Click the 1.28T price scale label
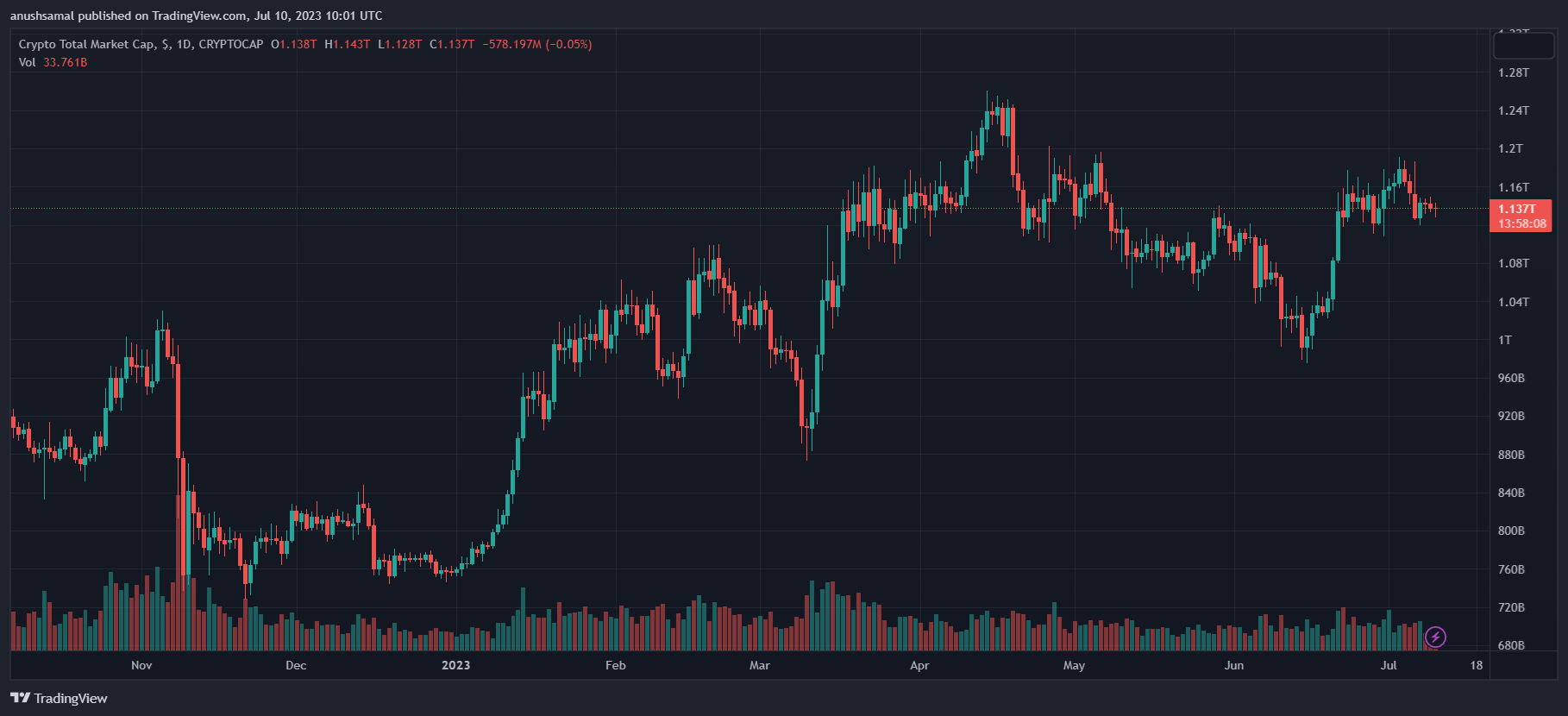1568x716 pixels. point(1514,72)
